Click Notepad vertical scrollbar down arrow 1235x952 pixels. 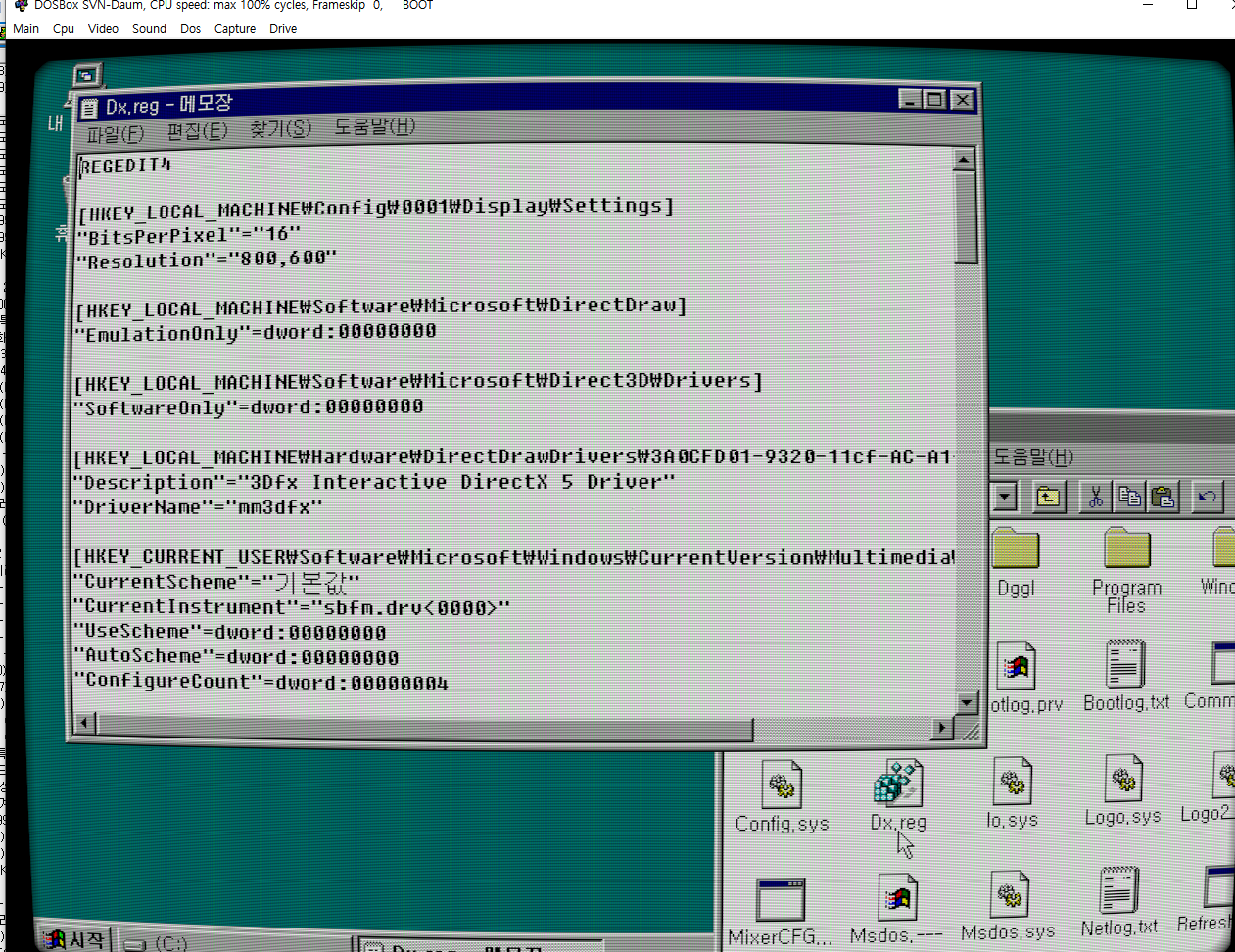click(967, 702)
